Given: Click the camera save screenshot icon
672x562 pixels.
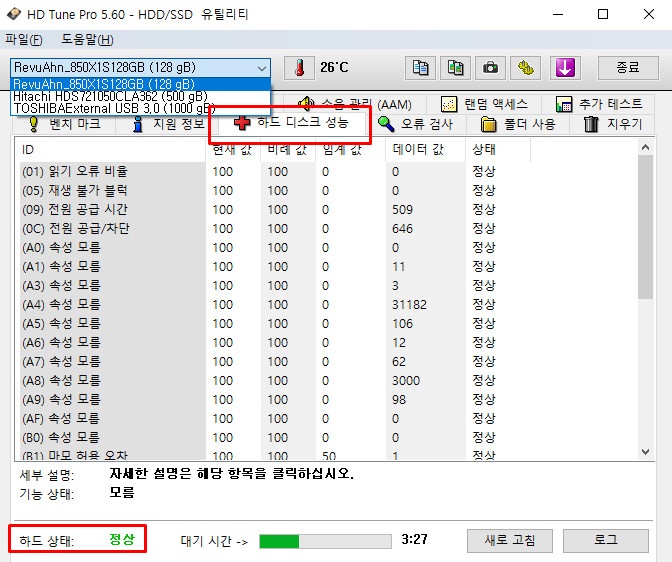Looking at the screenshot, I should pyautogui.click(x=490, y=68).
